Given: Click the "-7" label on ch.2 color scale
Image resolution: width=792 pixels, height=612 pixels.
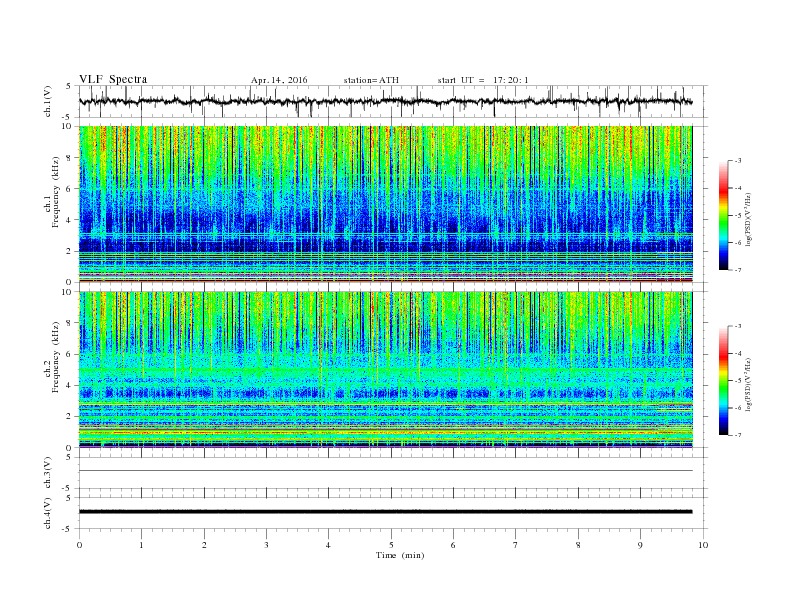Looking at the screenshot, I should [738, 435].
